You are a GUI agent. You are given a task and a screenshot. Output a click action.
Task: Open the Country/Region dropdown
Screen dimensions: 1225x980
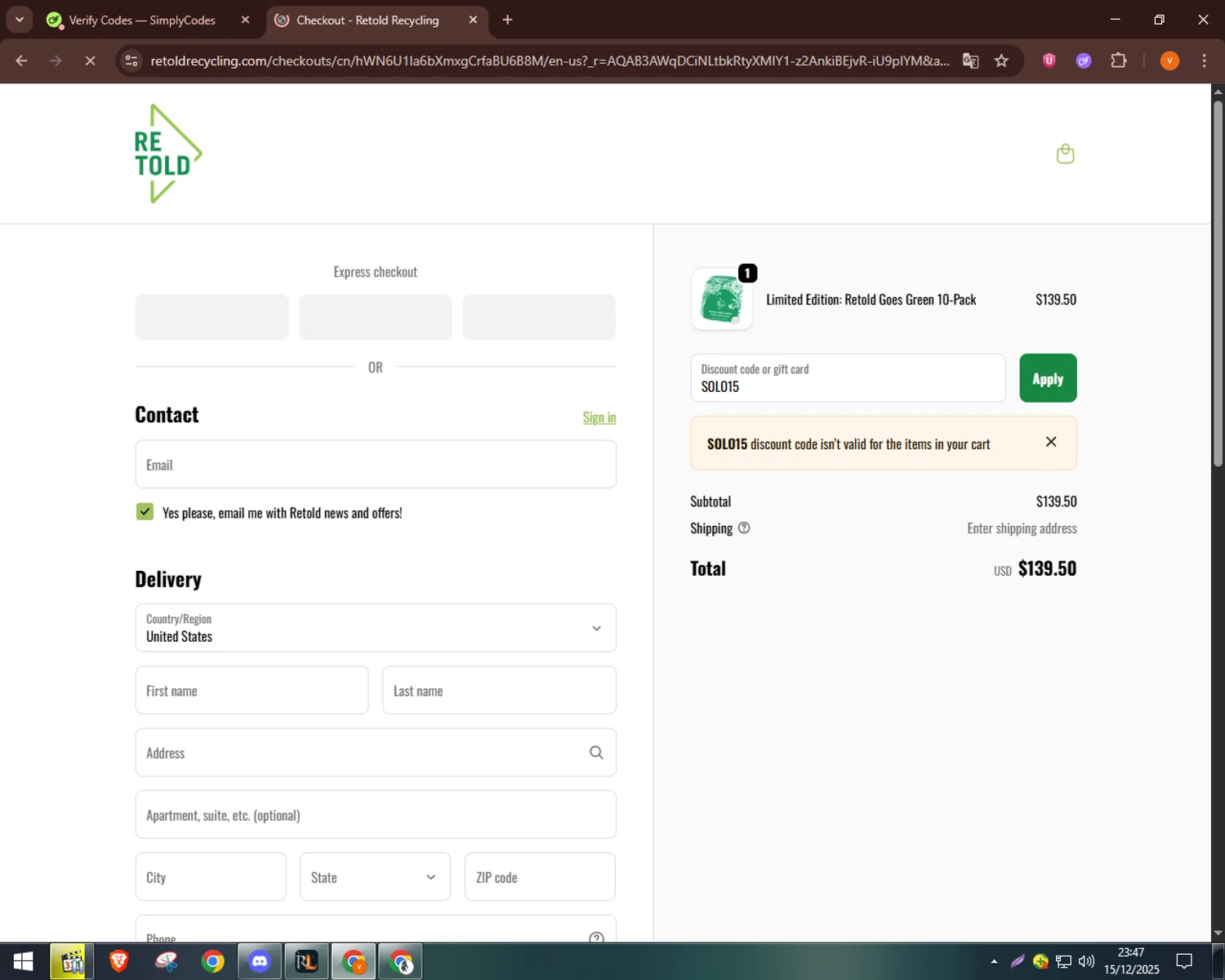pos(376,627)
